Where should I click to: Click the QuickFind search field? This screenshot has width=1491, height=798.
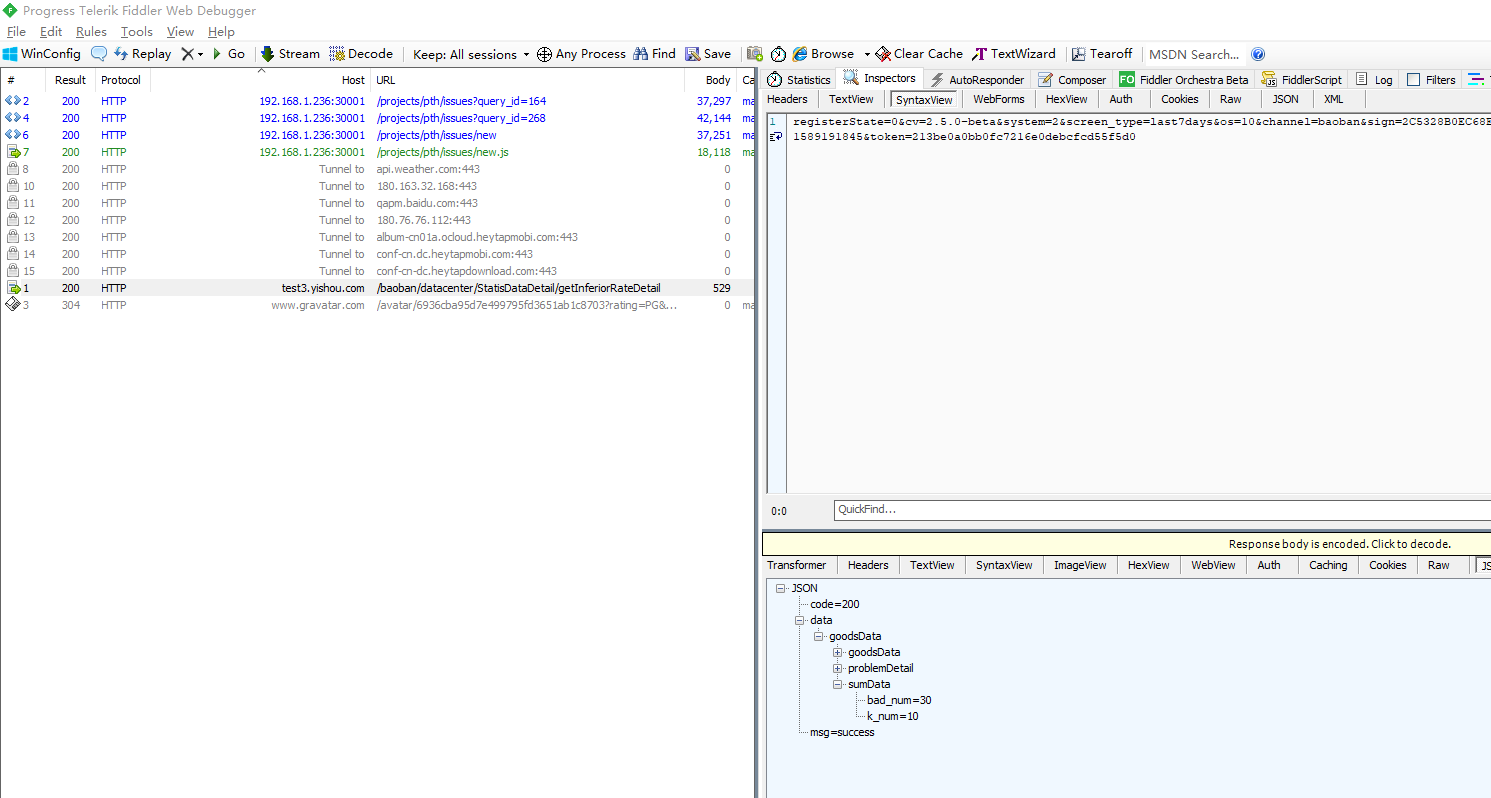(x=1162, y=510)
